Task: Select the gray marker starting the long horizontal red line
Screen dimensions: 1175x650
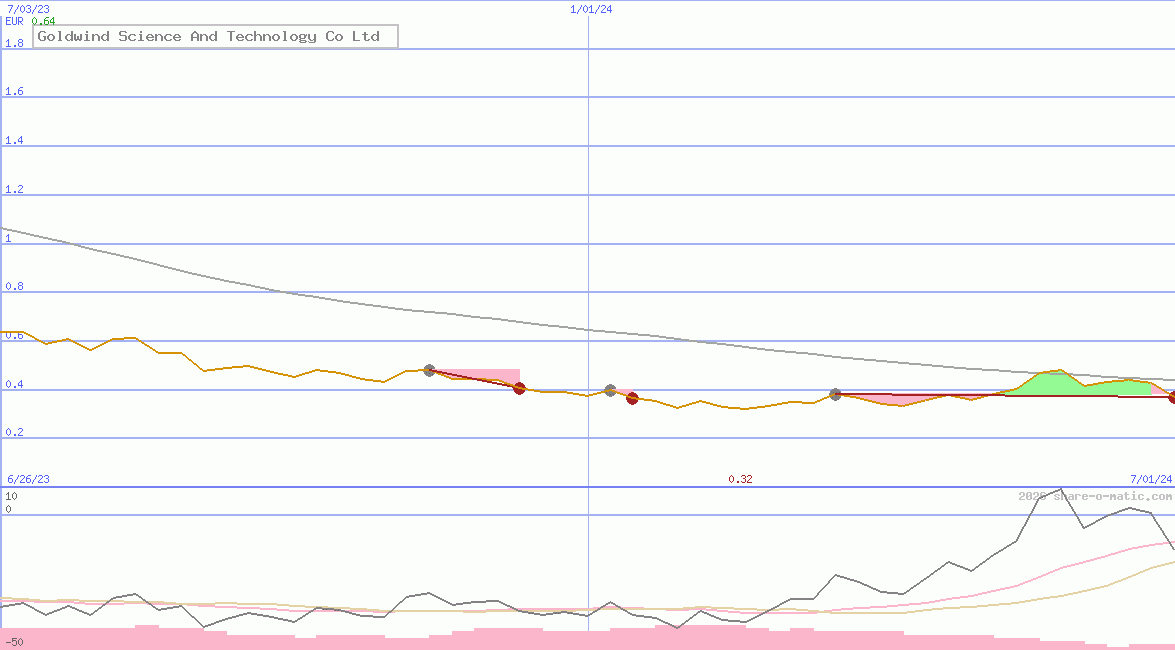Action: (x=836, y=394)
